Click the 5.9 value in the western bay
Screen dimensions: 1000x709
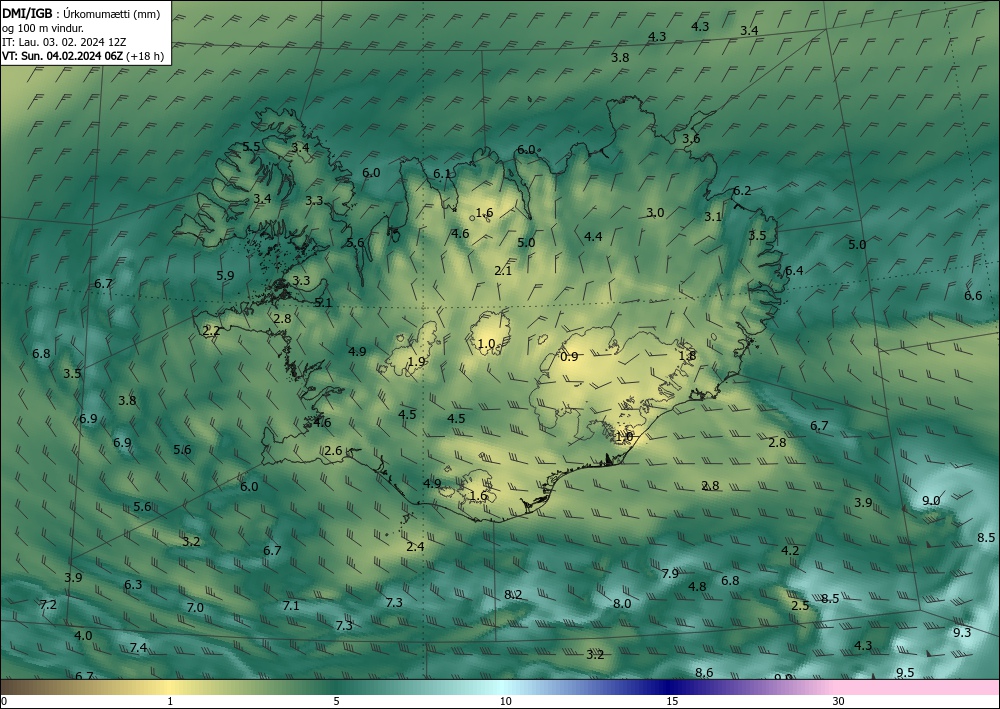click(225, 275)
